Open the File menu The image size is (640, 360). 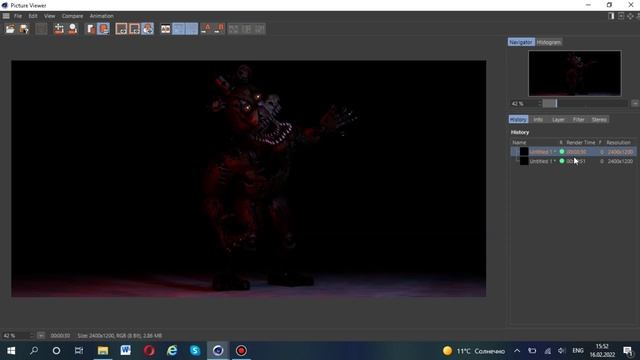click(x=18, y=16)
